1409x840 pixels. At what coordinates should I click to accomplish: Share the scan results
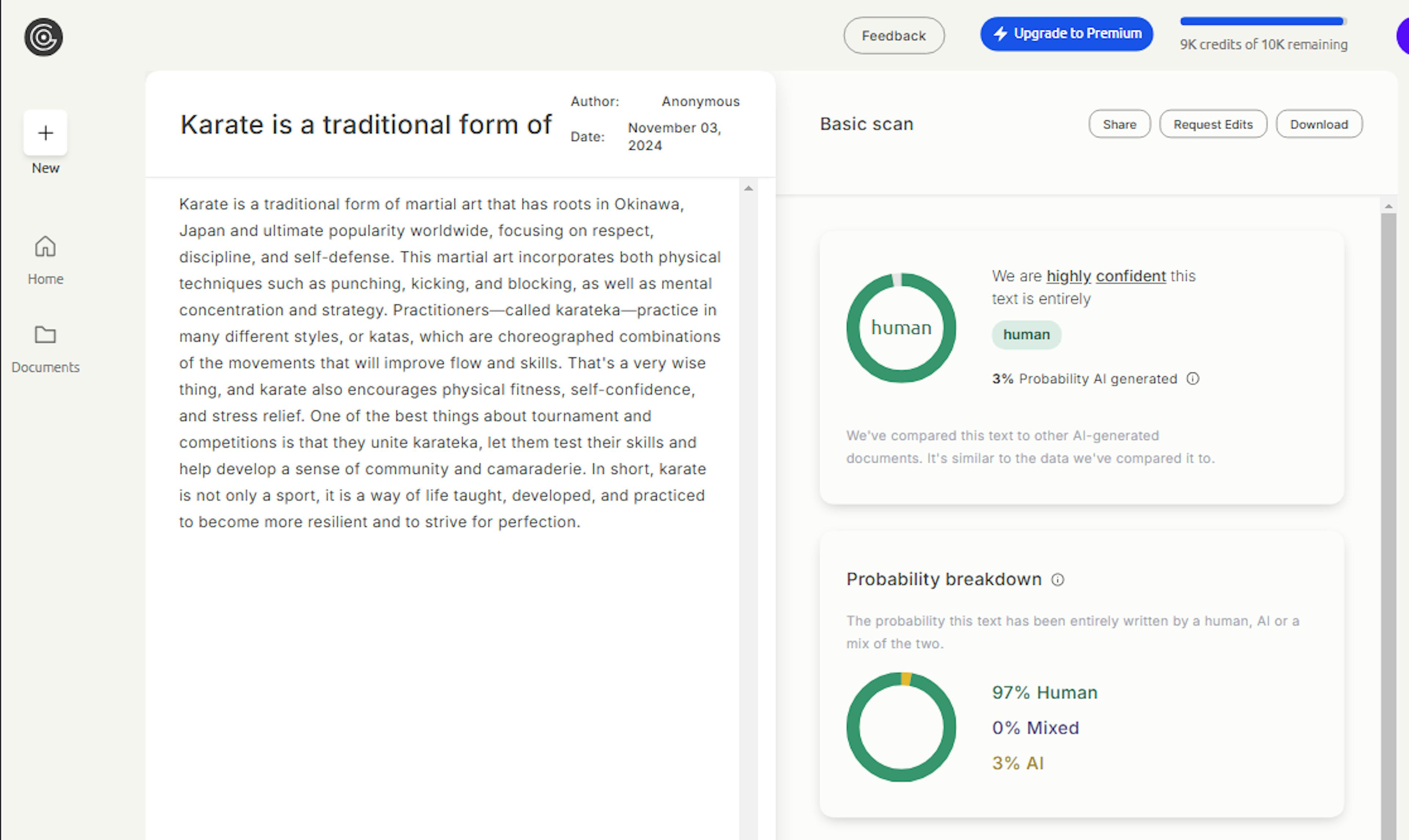[1119, 123]
